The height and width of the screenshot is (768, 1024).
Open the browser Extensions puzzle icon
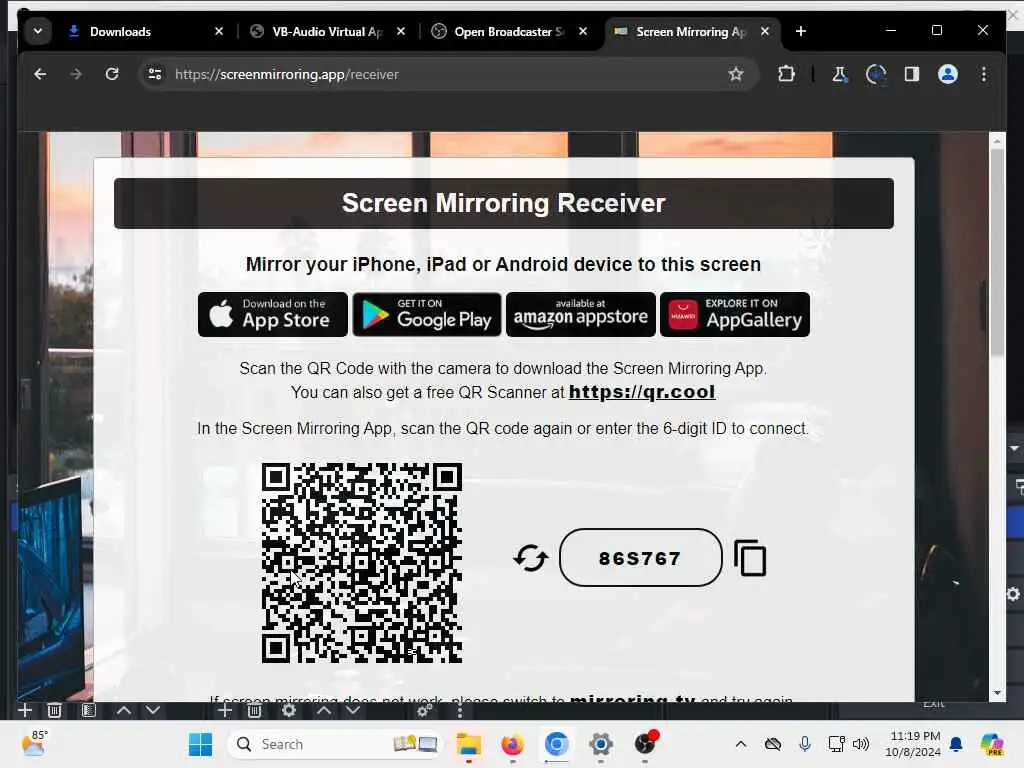click(786, 74)
